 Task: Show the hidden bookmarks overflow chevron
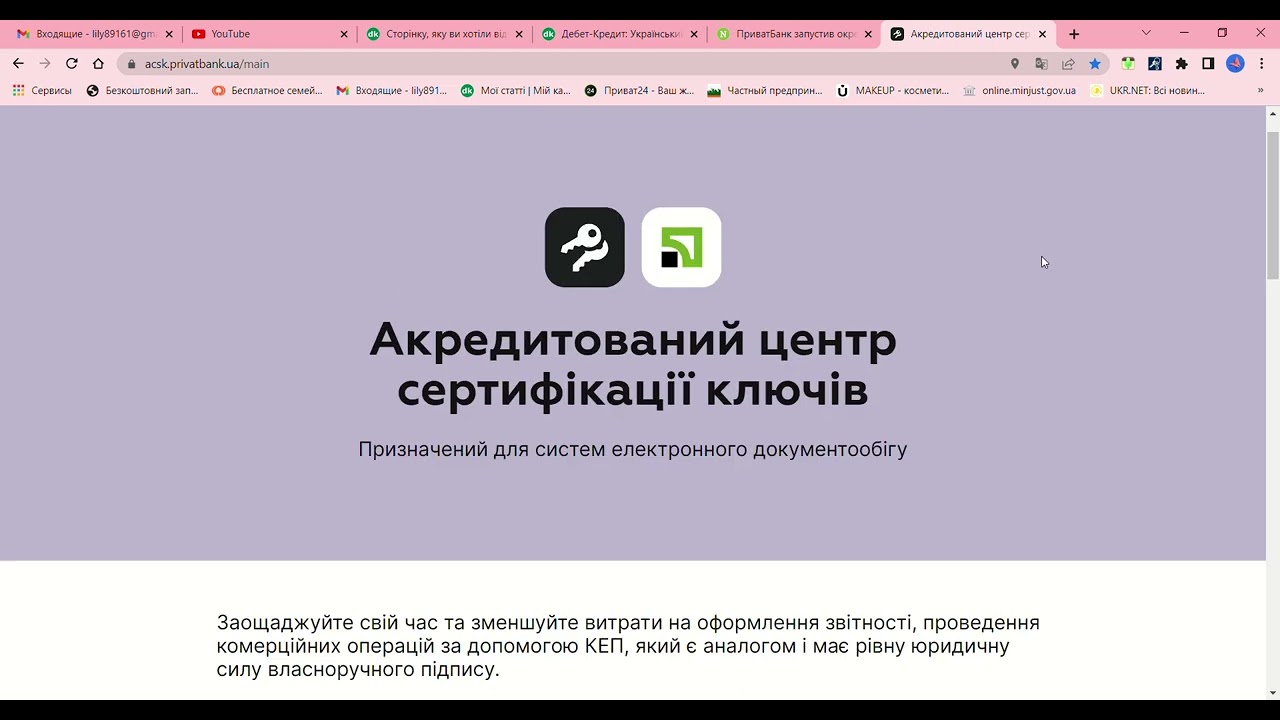point(1260,90)
